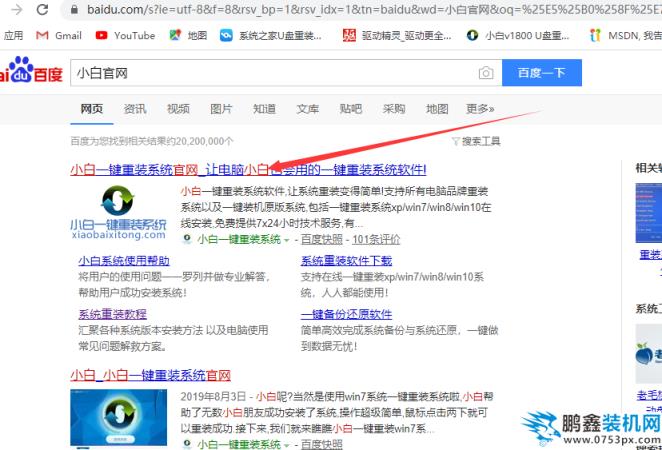Screen dimensions: 662x450
Task: Switch to the 图片 tab
Action: pyautogui.click(x=221, y=109)
